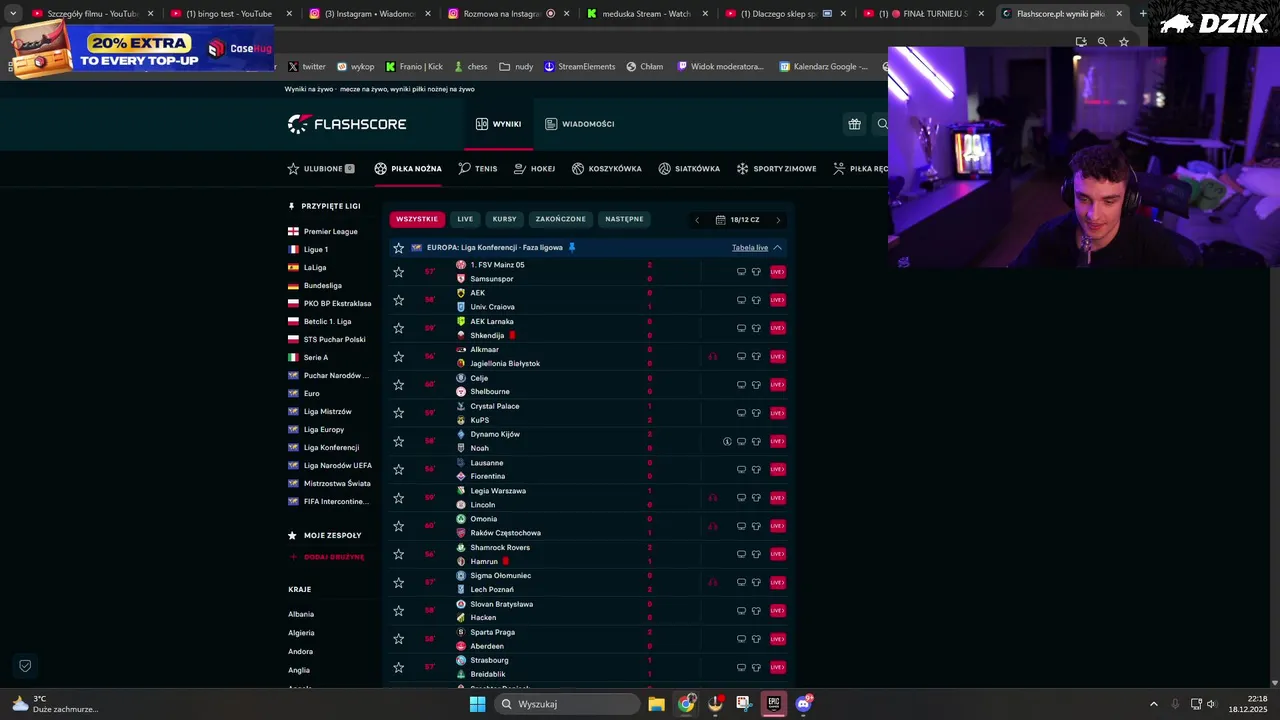Screen dimensions: 1280x720
Task: Open Chrome tab search dropdown arrow
Action: point(12,14)
